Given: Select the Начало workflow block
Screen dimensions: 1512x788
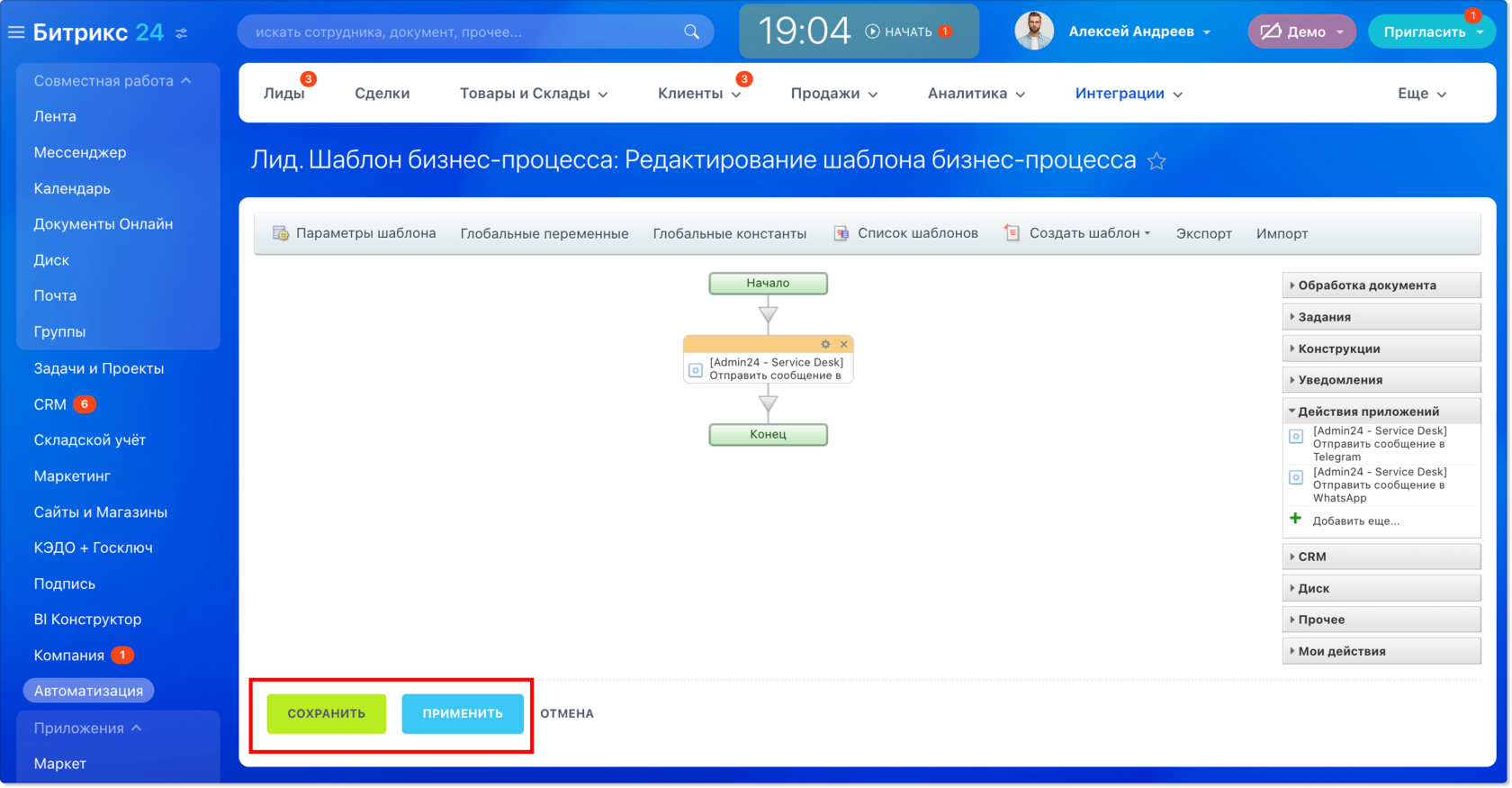Looking at the screenshot, I should pyautogui.click(x=768, y=284).
